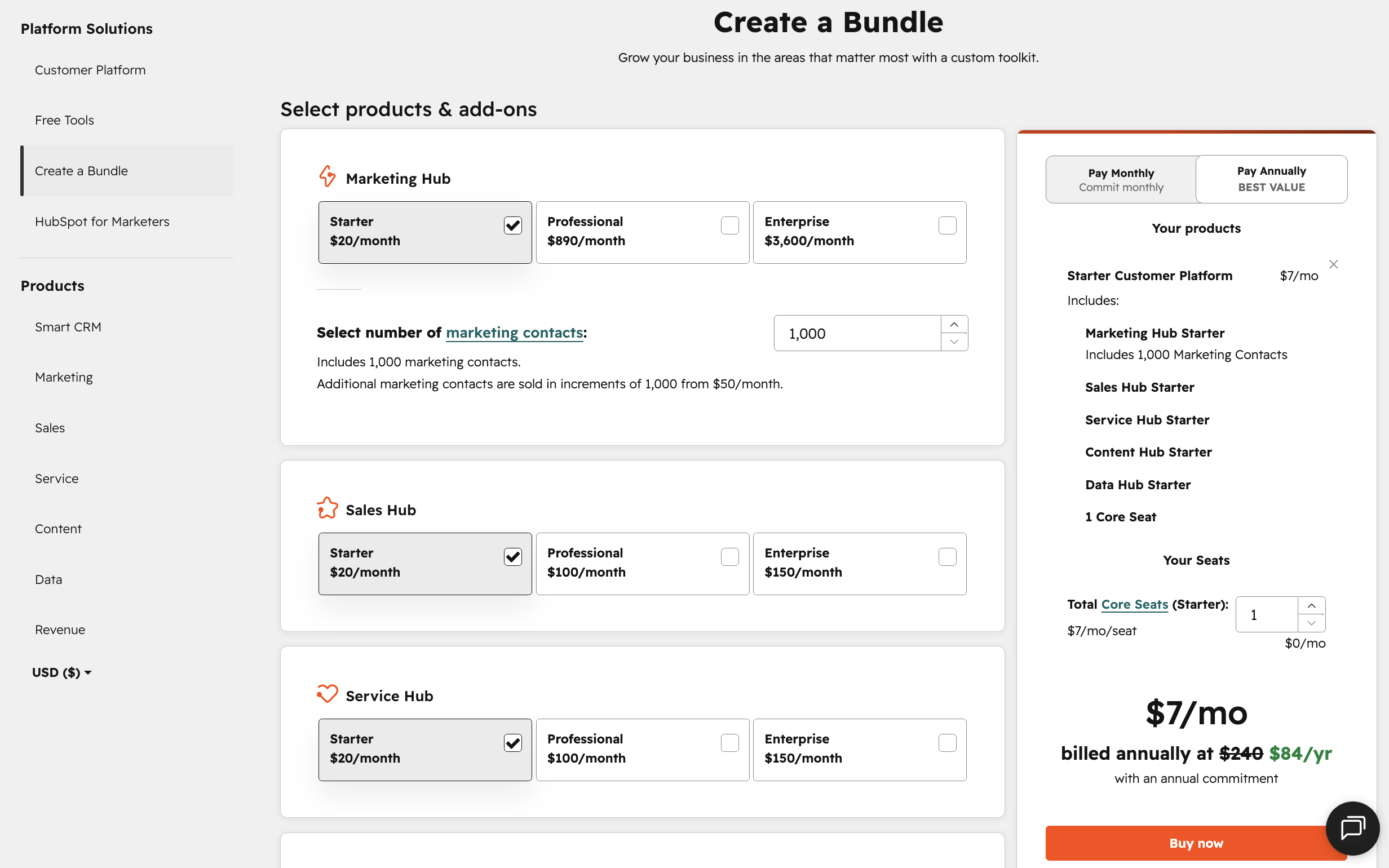Viewport: 1389px width, 868px height.
Task: Remove Starter Customer Platform with the X
Action: point(1333,264)
